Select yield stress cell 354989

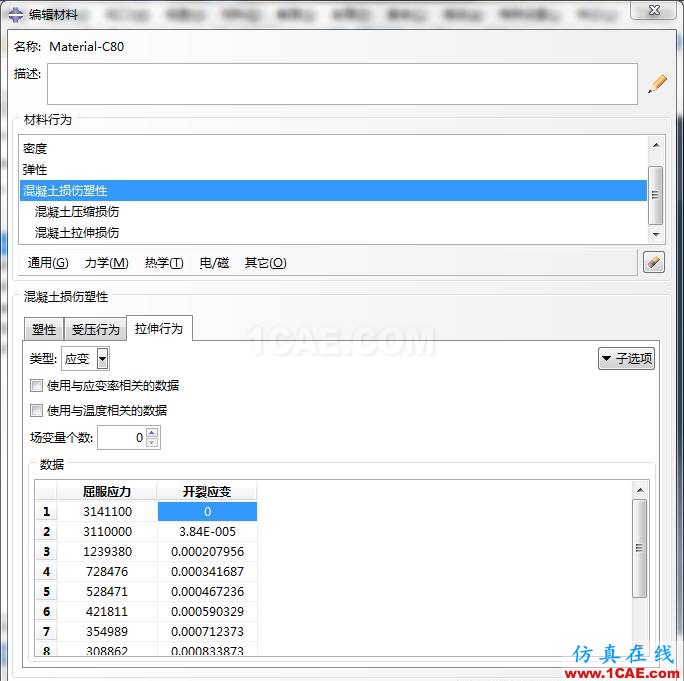(x=107, y=631)
